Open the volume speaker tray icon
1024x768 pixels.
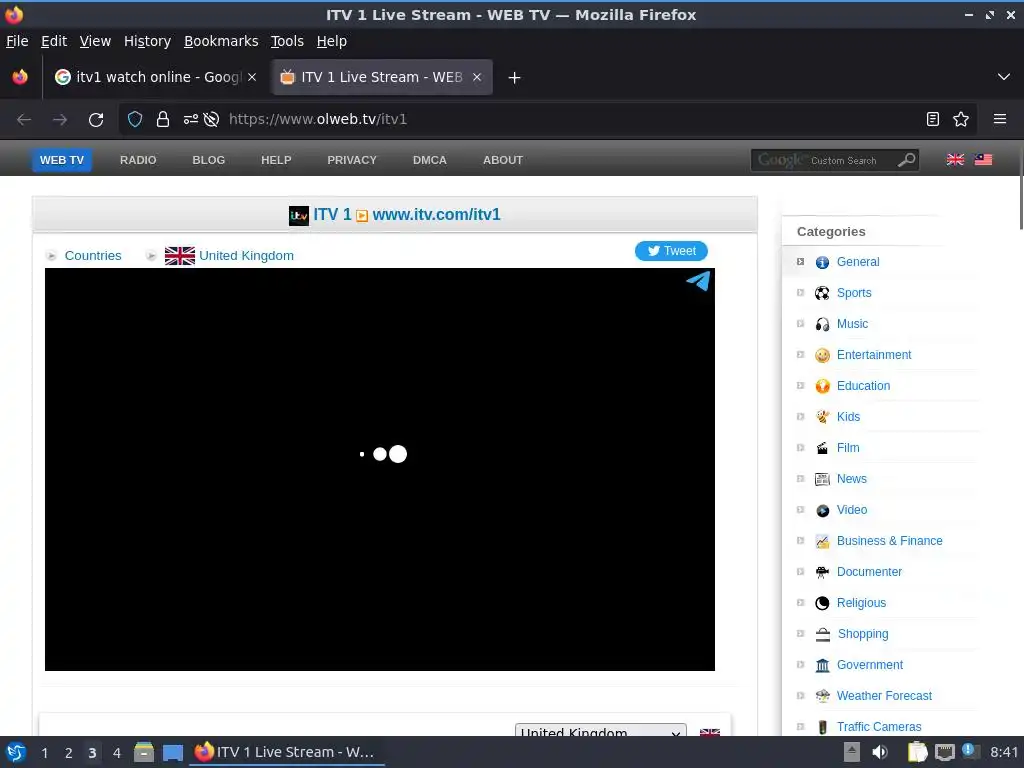pyautogui.click(x=880, y=752)
